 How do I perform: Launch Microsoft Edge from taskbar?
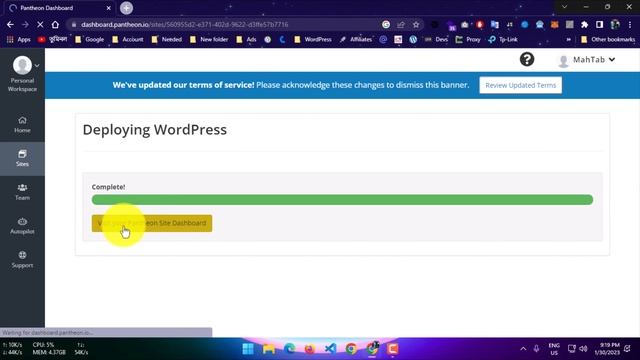[x=289, y=349]
